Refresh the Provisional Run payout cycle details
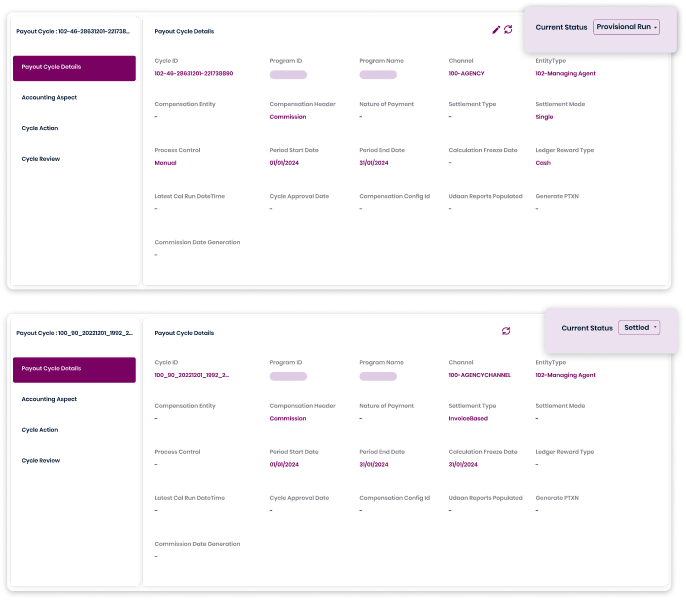This screenshot has width=686, height=600. pos(508,30)
